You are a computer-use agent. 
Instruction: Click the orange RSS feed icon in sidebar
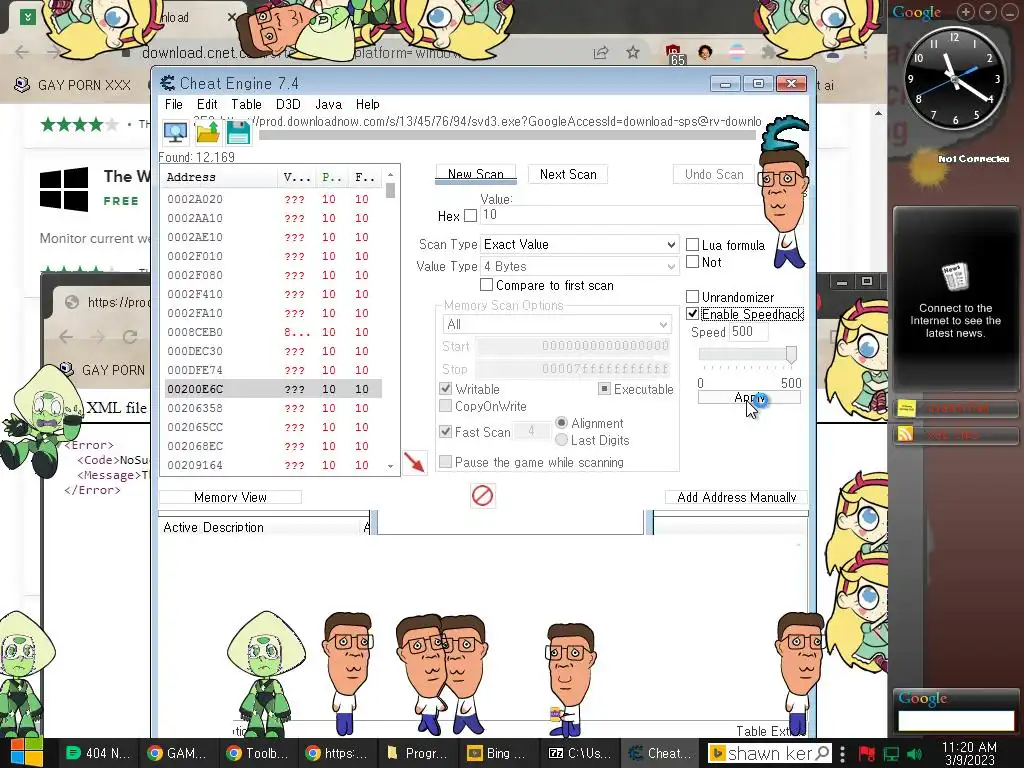point(906,434)
